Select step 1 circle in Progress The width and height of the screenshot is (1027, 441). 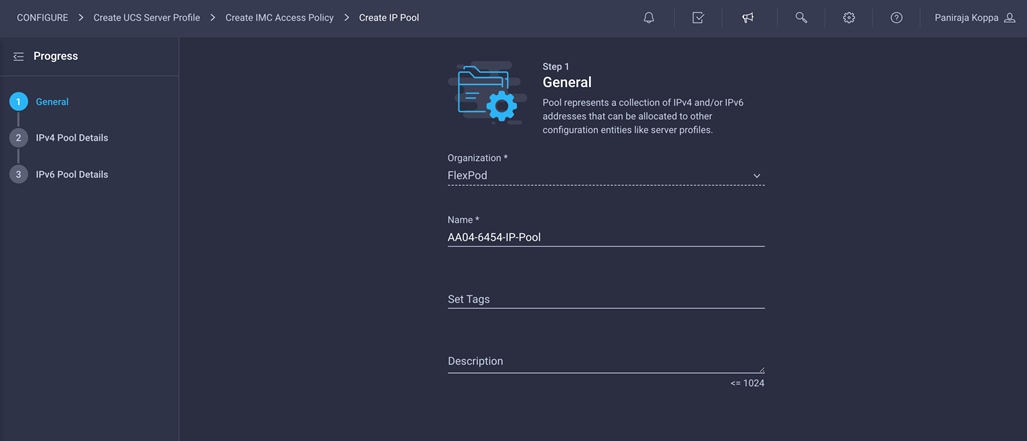18,102
